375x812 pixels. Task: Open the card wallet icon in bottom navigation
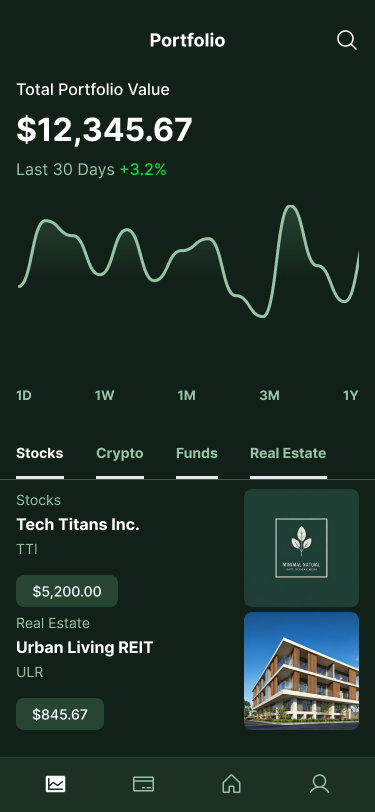coord(143,784)
